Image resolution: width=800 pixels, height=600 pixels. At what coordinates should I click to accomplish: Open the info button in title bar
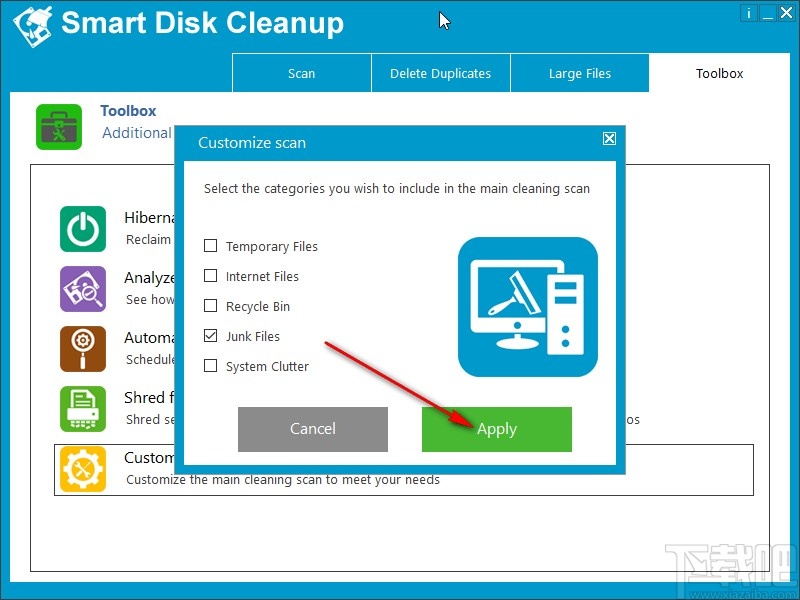point(748,13)
